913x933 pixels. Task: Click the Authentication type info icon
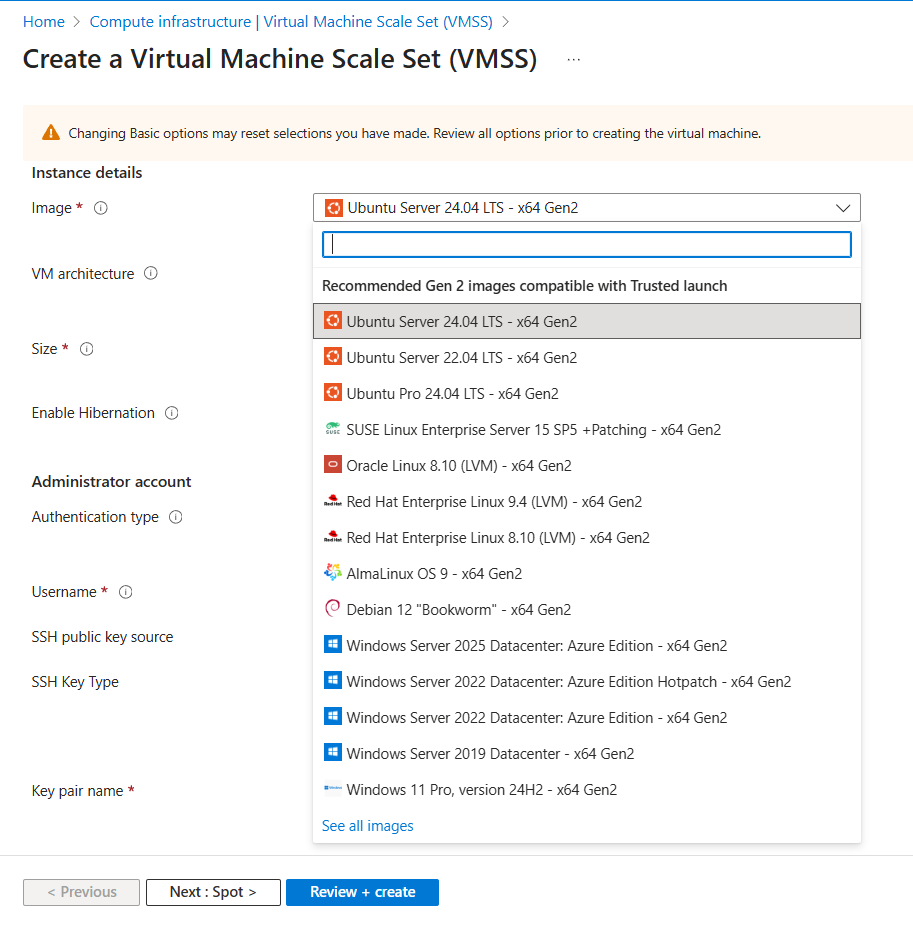(176, 517)
